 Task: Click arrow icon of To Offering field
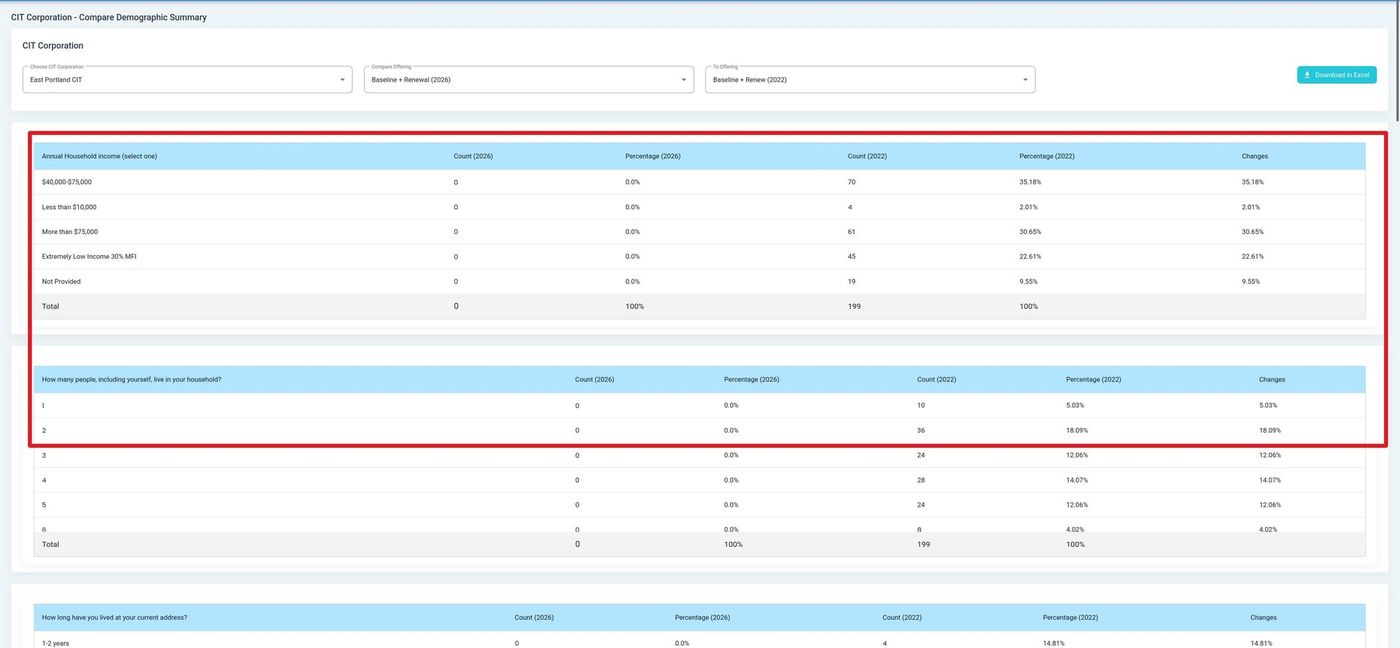(1025, 80)
